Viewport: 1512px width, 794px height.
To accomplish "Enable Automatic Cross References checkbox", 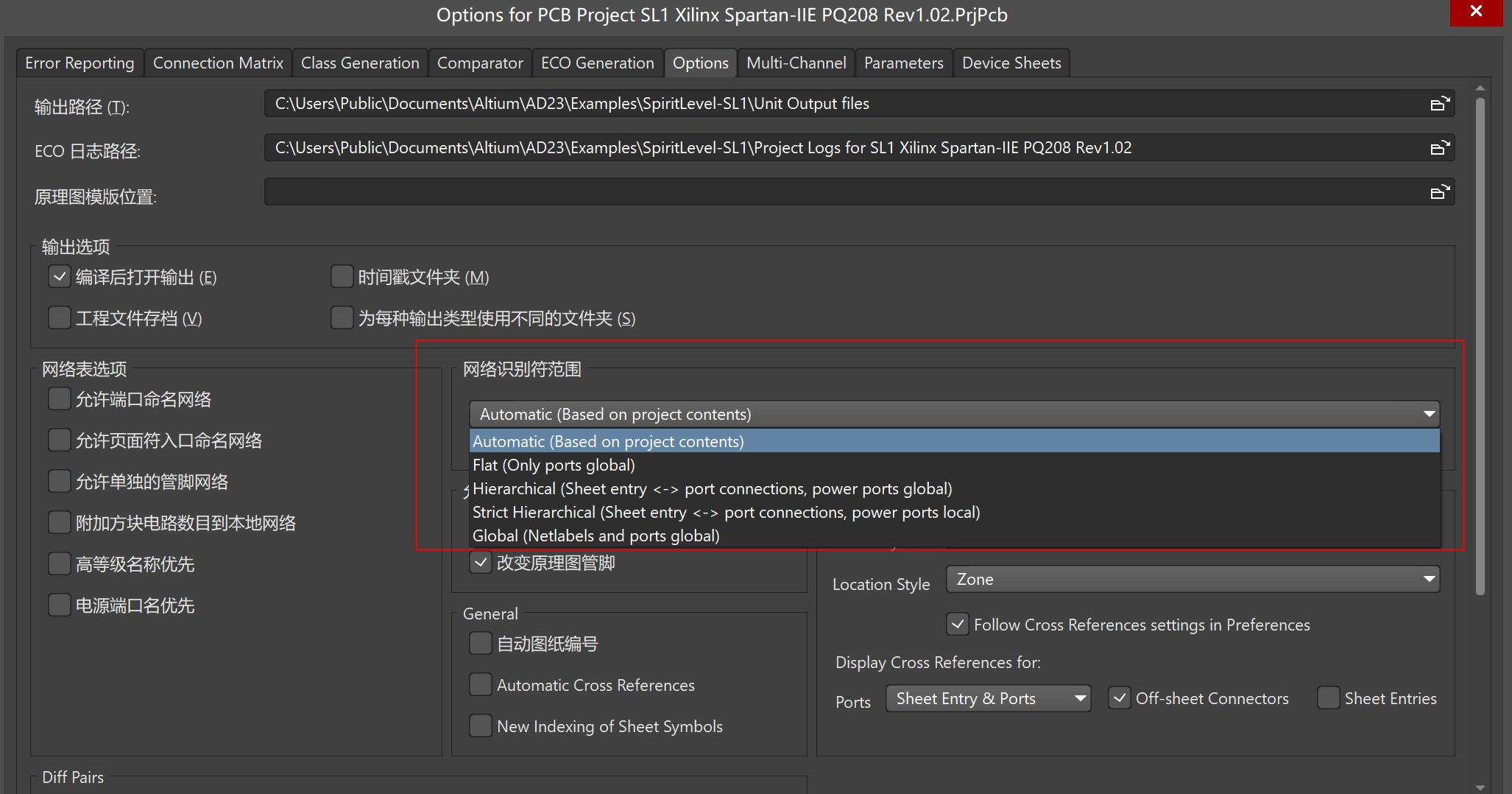I will (481, 685).
